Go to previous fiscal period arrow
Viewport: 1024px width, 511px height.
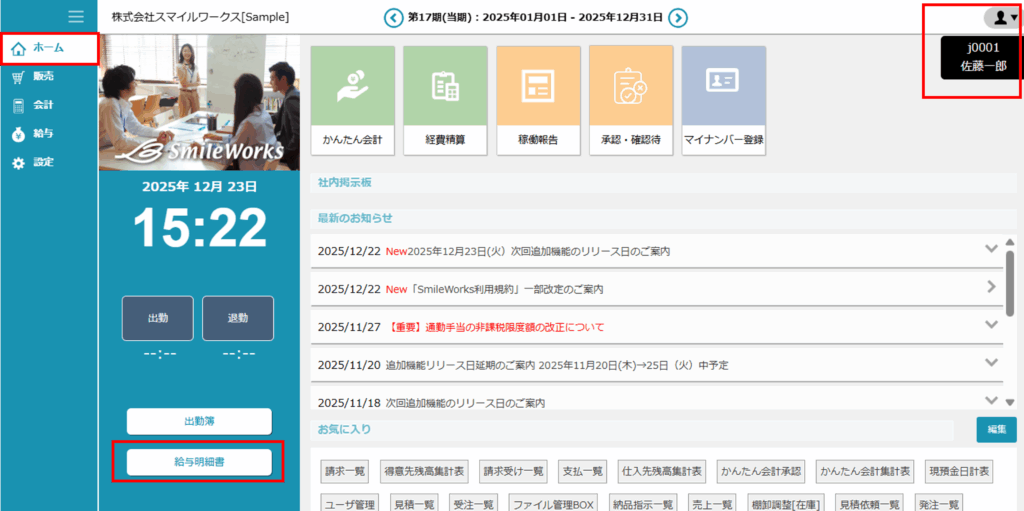[394, 17]
